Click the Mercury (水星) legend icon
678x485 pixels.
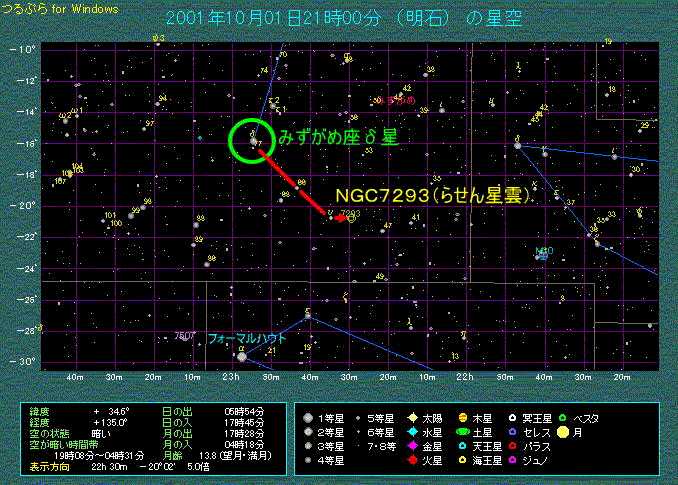pyautogui.click(x=413, y=432)
